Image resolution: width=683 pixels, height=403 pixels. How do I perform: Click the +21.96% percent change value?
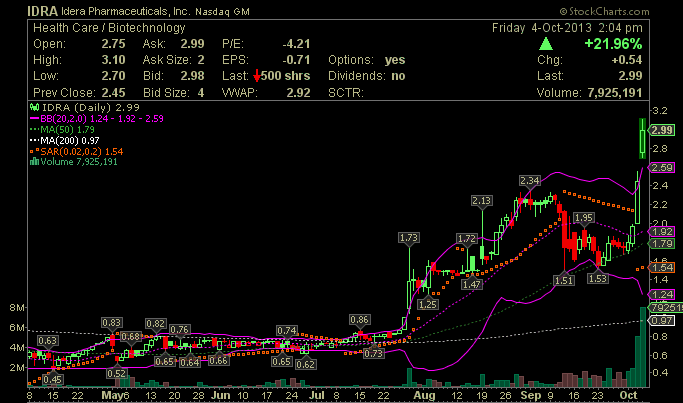tap(613, 44)
